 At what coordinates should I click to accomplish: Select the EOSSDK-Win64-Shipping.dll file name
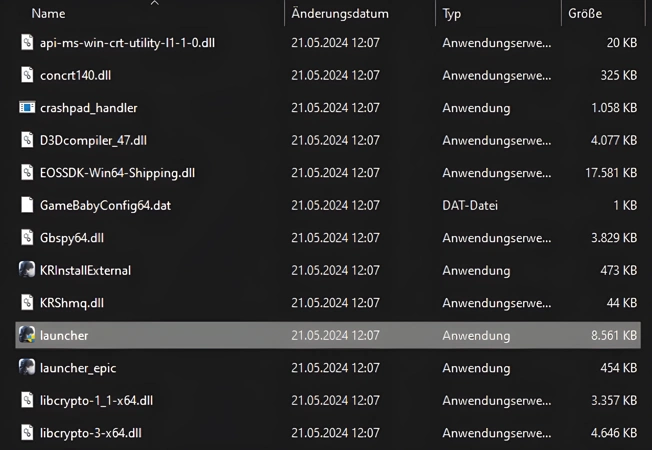[117, 172]
